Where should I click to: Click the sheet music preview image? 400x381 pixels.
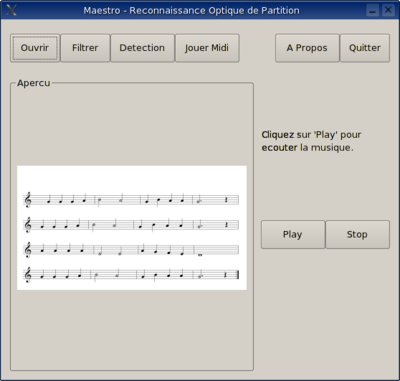[132, 228]
